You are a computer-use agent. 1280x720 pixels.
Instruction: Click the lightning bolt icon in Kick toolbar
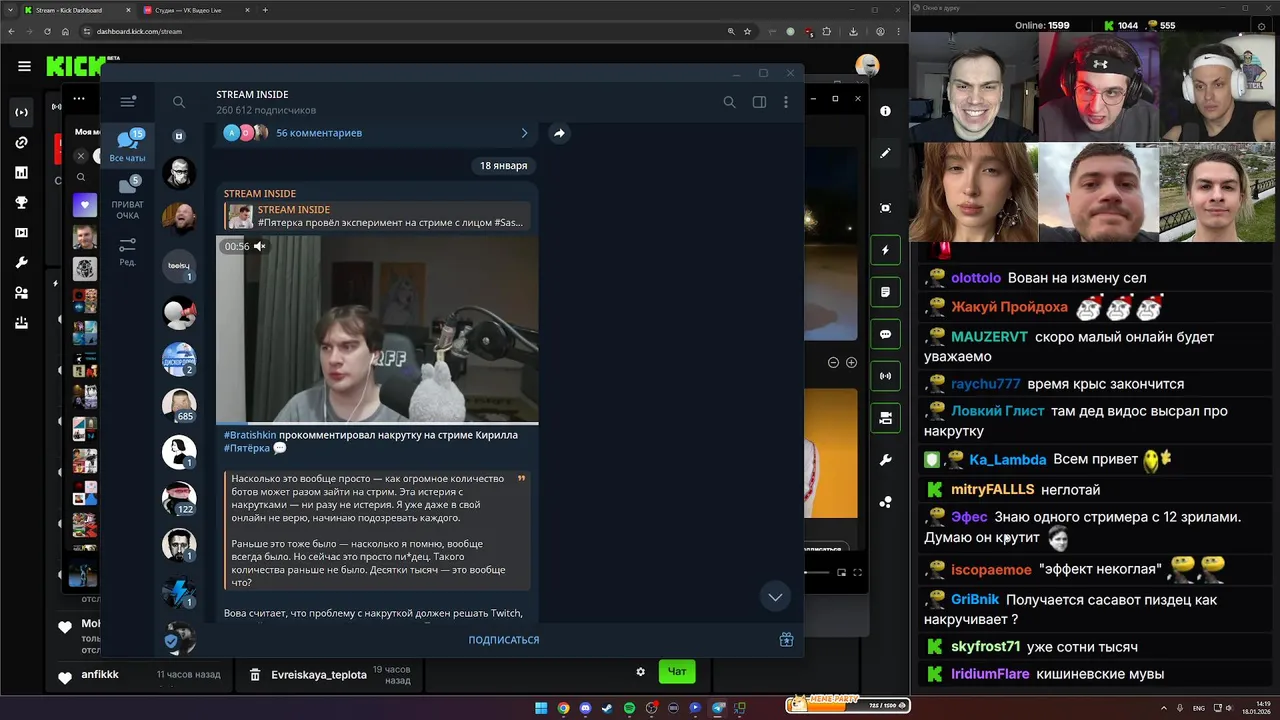(x=885, y=250)
